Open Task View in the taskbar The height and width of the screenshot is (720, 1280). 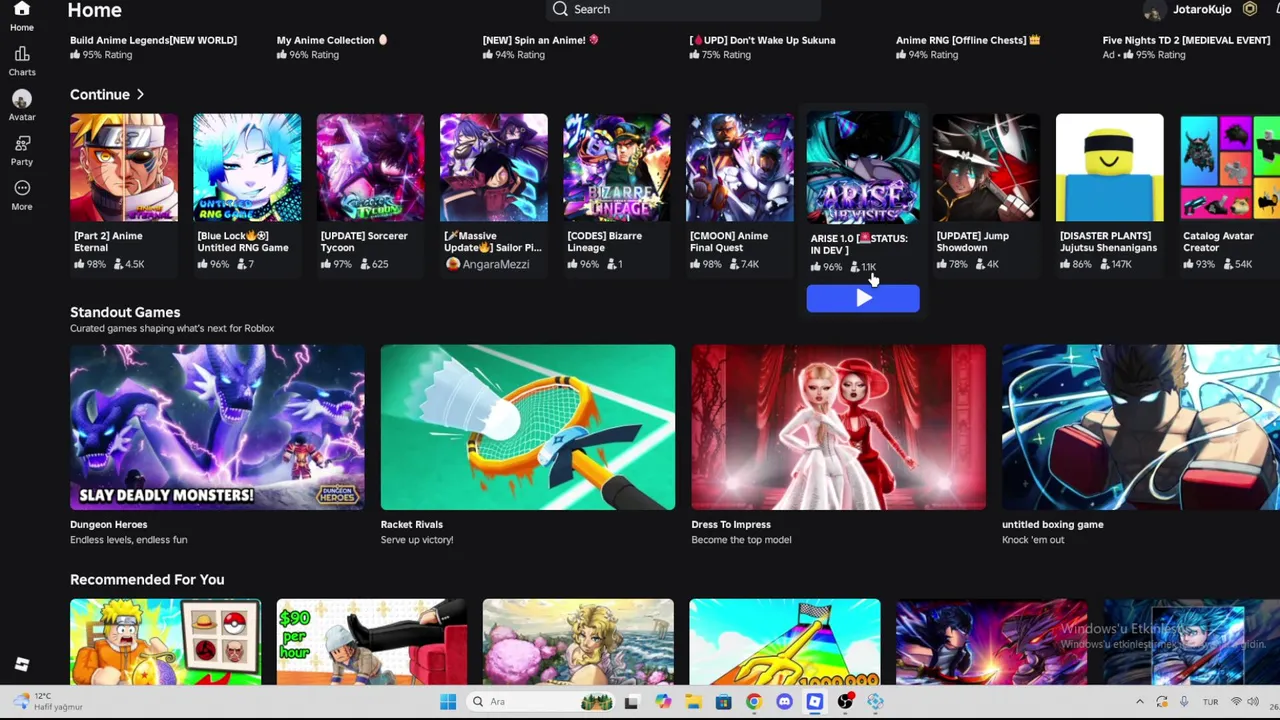(631, 702)
